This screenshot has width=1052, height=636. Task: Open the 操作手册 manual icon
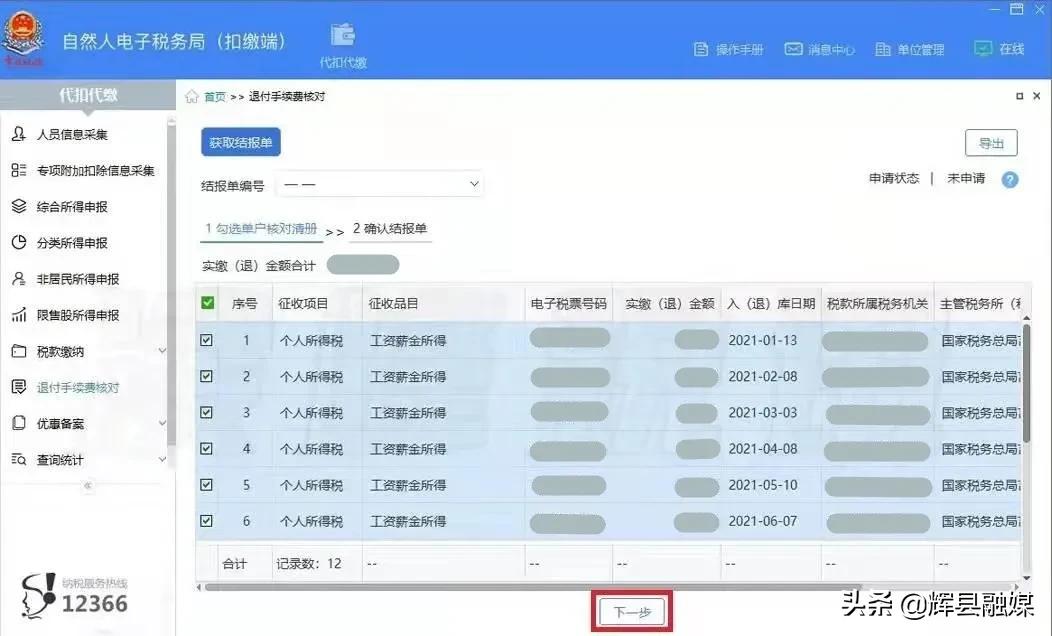point(731,48)
